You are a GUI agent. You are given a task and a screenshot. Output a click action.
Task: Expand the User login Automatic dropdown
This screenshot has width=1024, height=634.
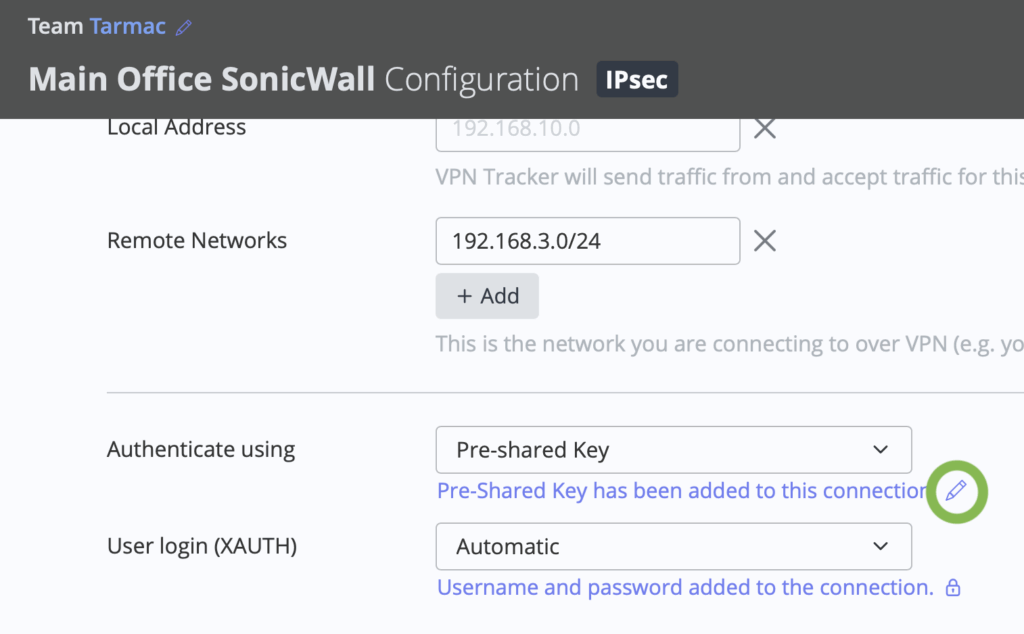pyautogui.click(x=673, y=547)
